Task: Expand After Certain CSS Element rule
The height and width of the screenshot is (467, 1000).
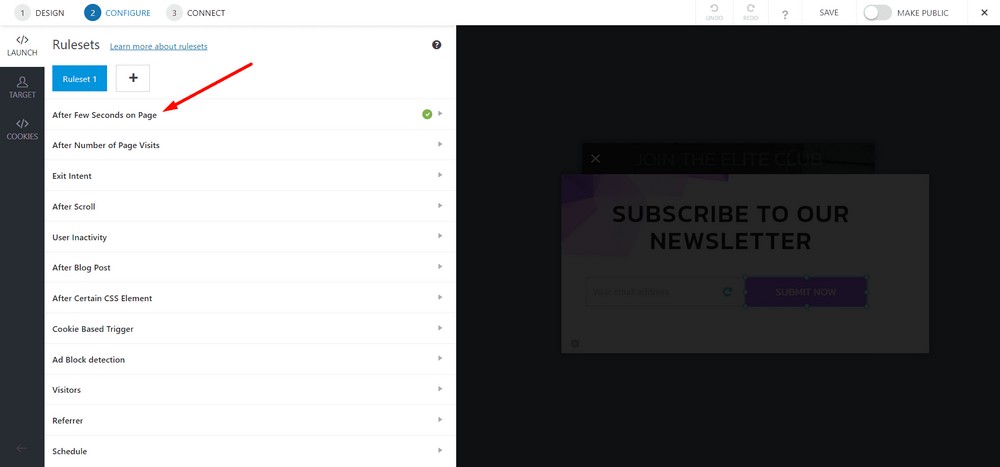Action: pos(250,299)
